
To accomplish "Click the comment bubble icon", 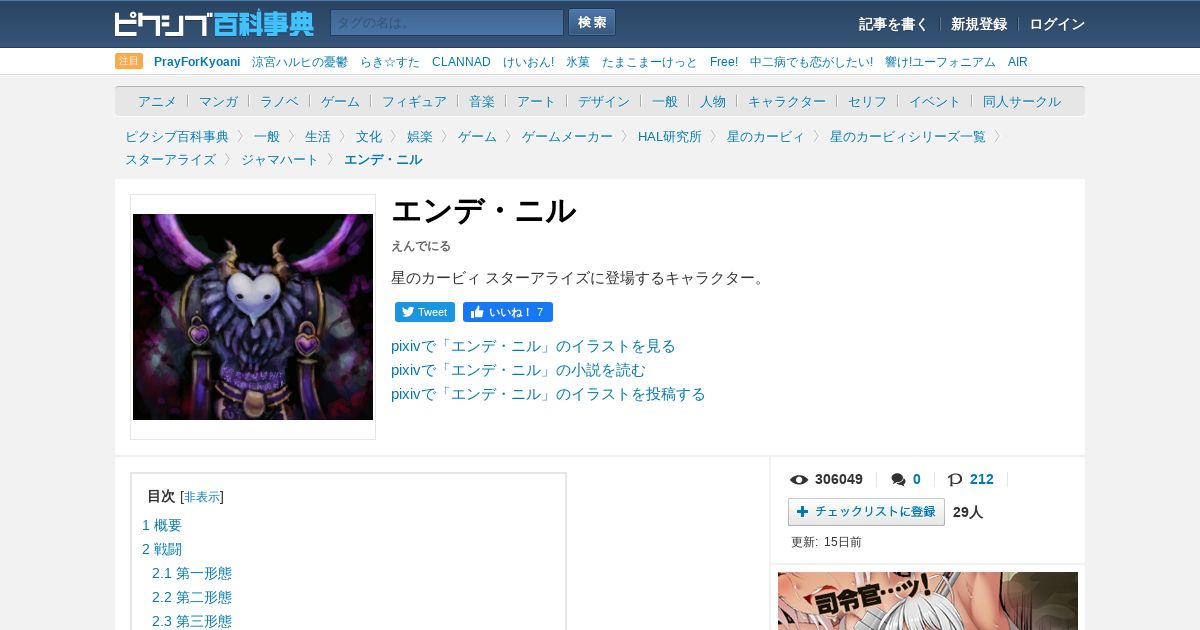I will (899, 480).
